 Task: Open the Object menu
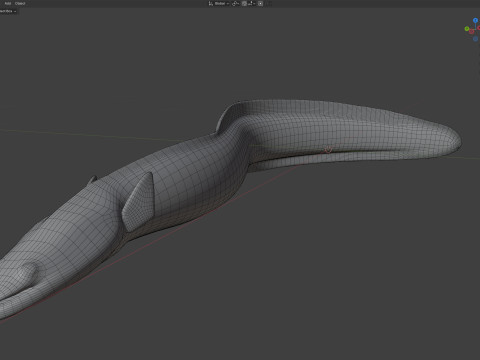point(20,3)
